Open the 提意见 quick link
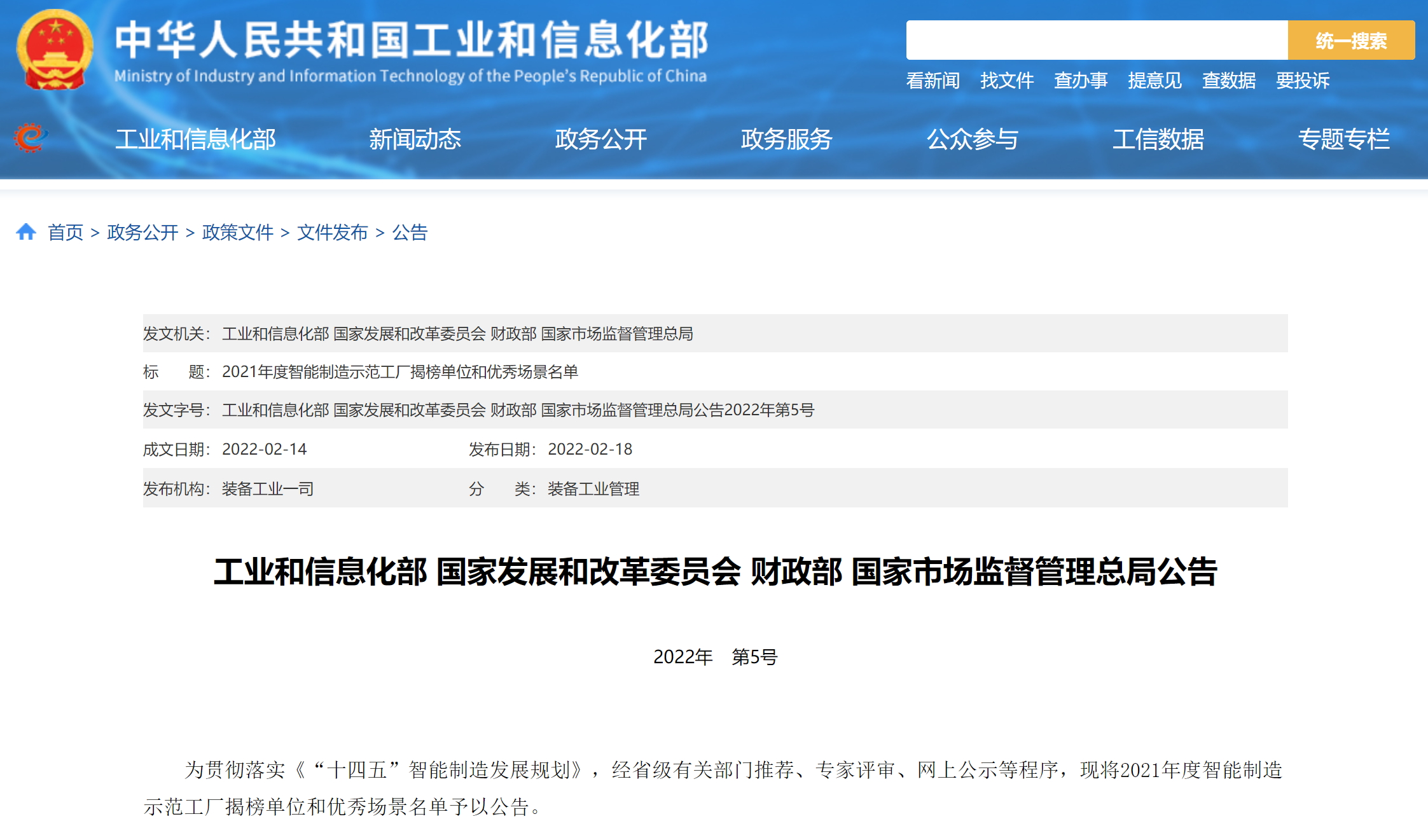Screen dimensions: 1428x840 pyautogui.click(x=1154, y=80)
